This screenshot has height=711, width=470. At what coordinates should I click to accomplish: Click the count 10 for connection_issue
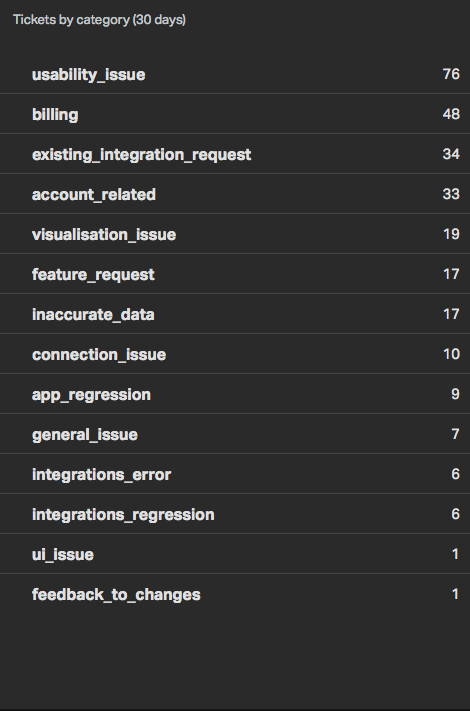451,354
